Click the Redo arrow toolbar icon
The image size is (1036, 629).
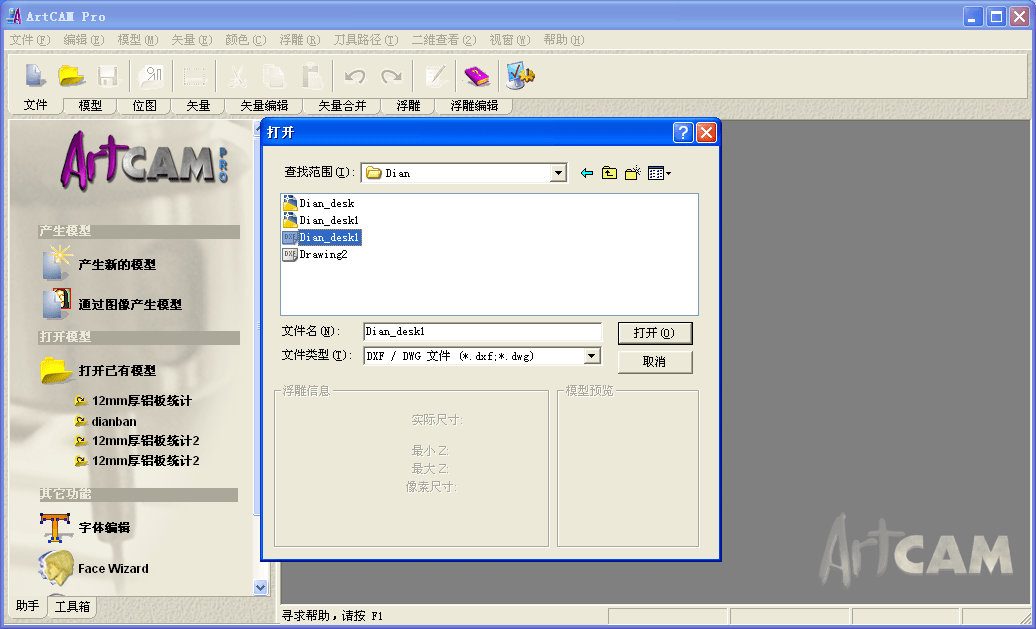click(392, 76)
